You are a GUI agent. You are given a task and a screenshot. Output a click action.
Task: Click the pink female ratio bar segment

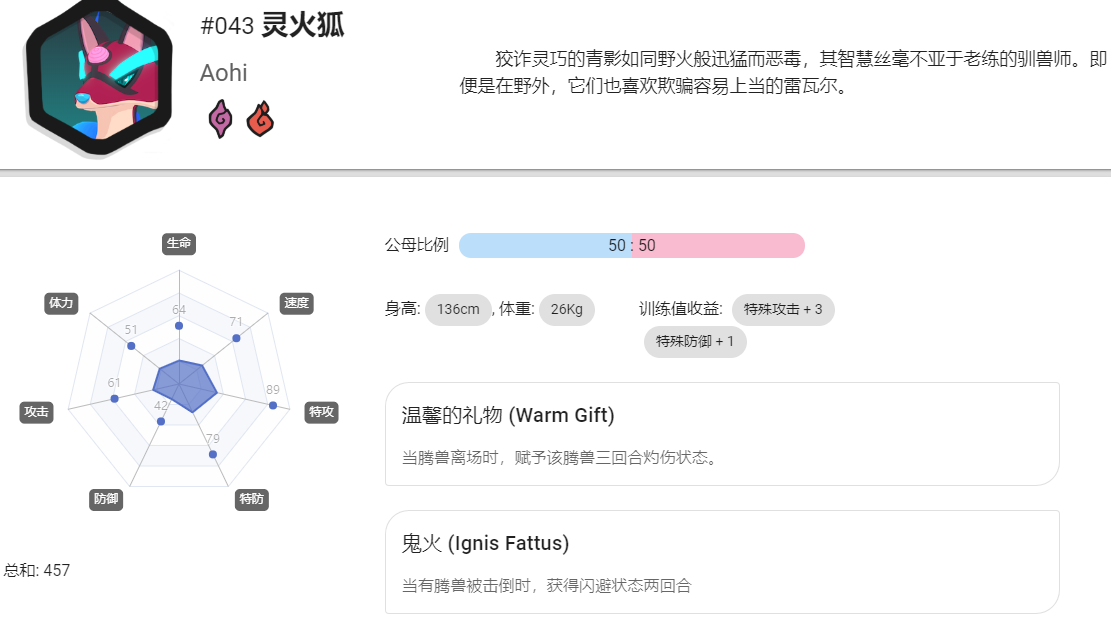click(x=718, y=246)
